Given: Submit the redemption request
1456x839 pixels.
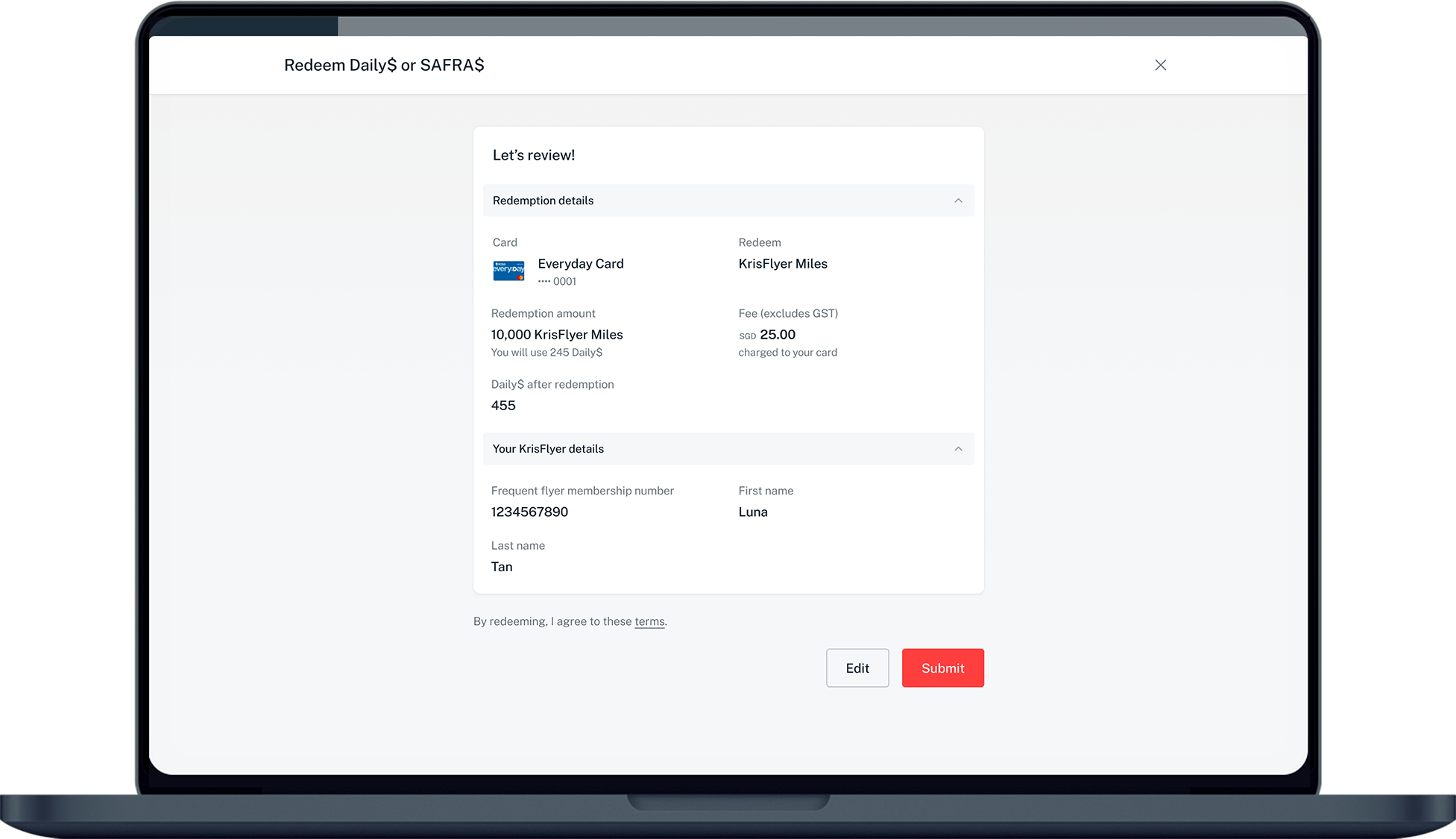Looking at the screenshot, I should [942, 668].
